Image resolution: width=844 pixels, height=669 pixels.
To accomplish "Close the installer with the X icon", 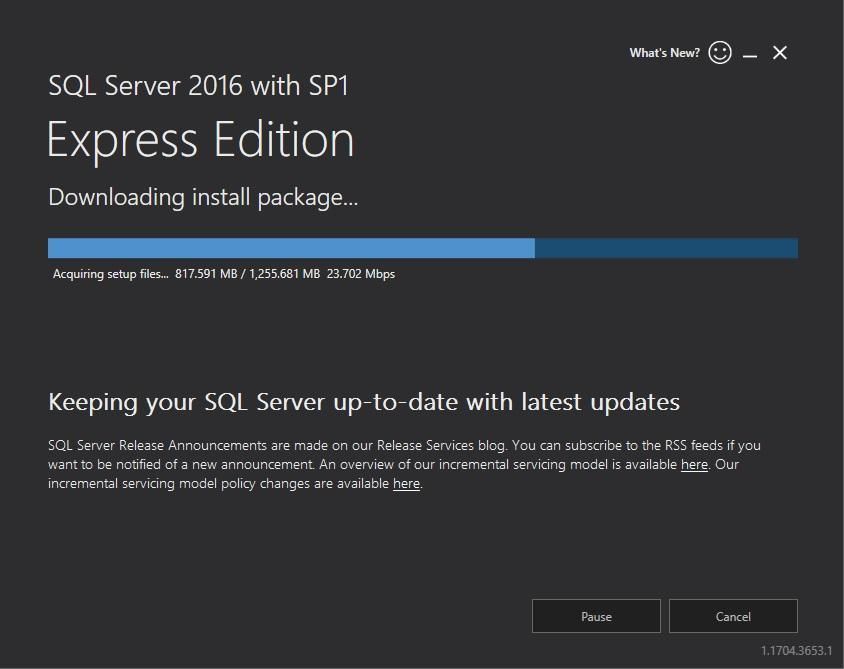I will (x=780, y=53).
